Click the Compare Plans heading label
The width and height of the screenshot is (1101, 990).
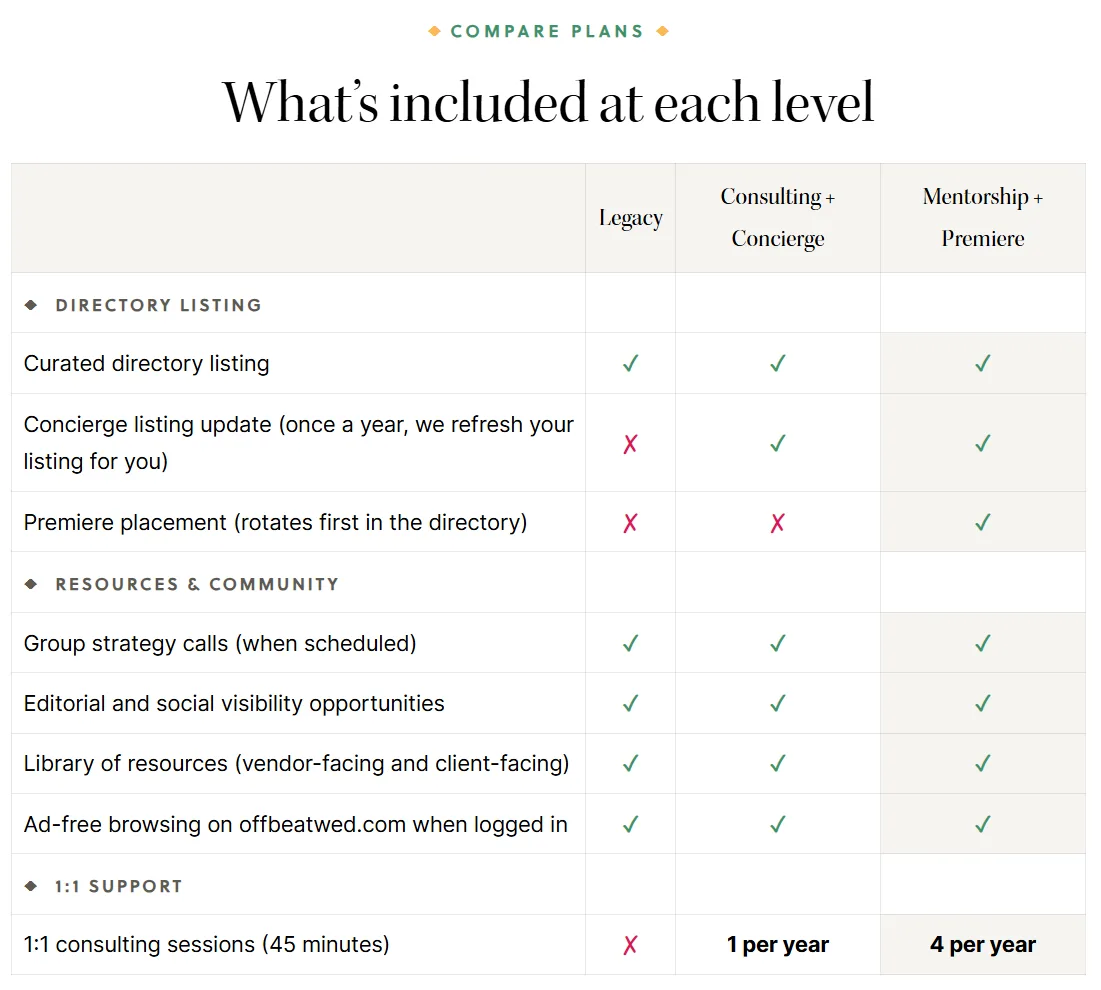pos(548,32)
